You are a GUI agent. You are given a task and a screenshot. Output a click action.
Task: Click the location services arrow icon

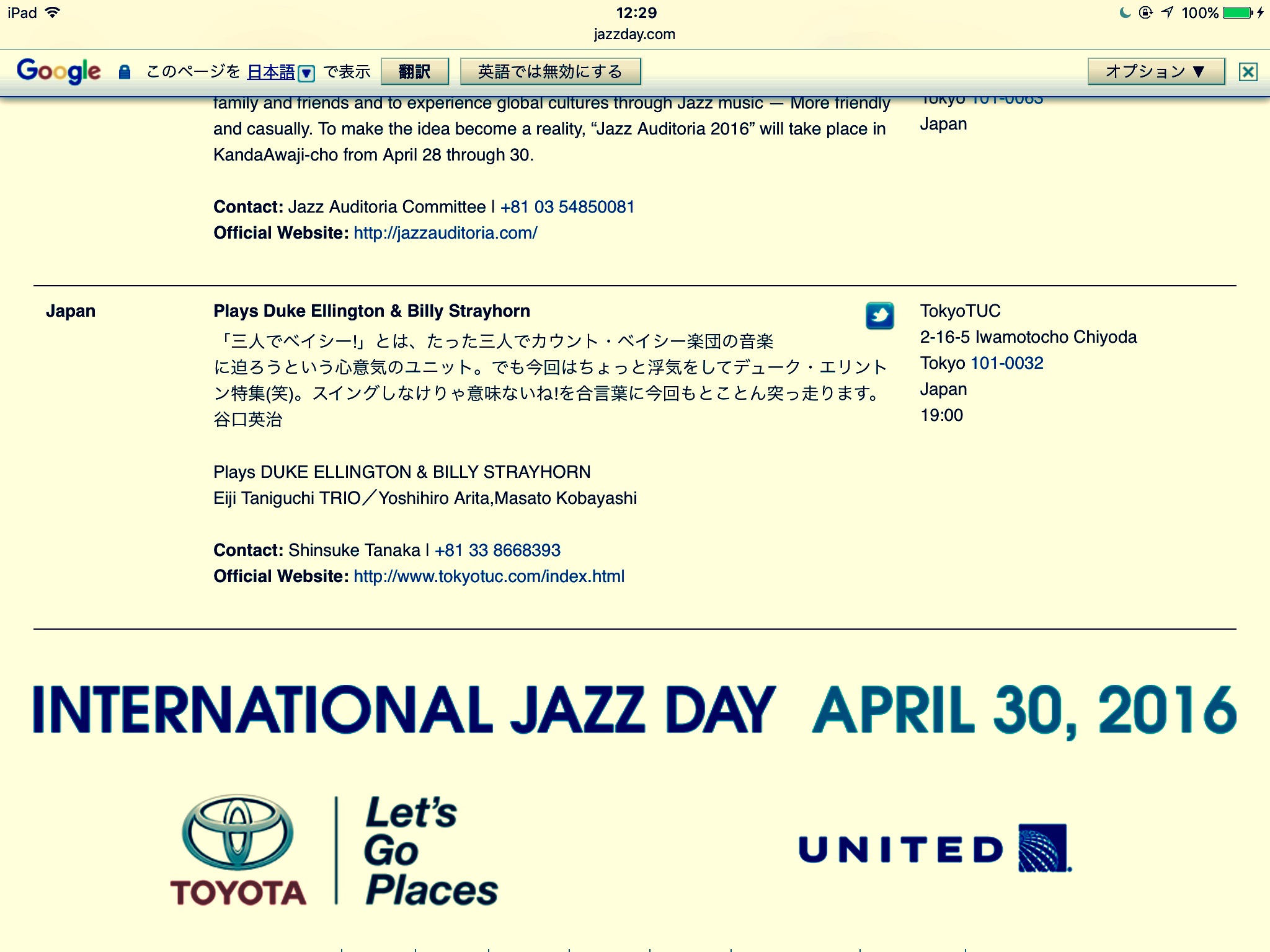point(1168,12)
